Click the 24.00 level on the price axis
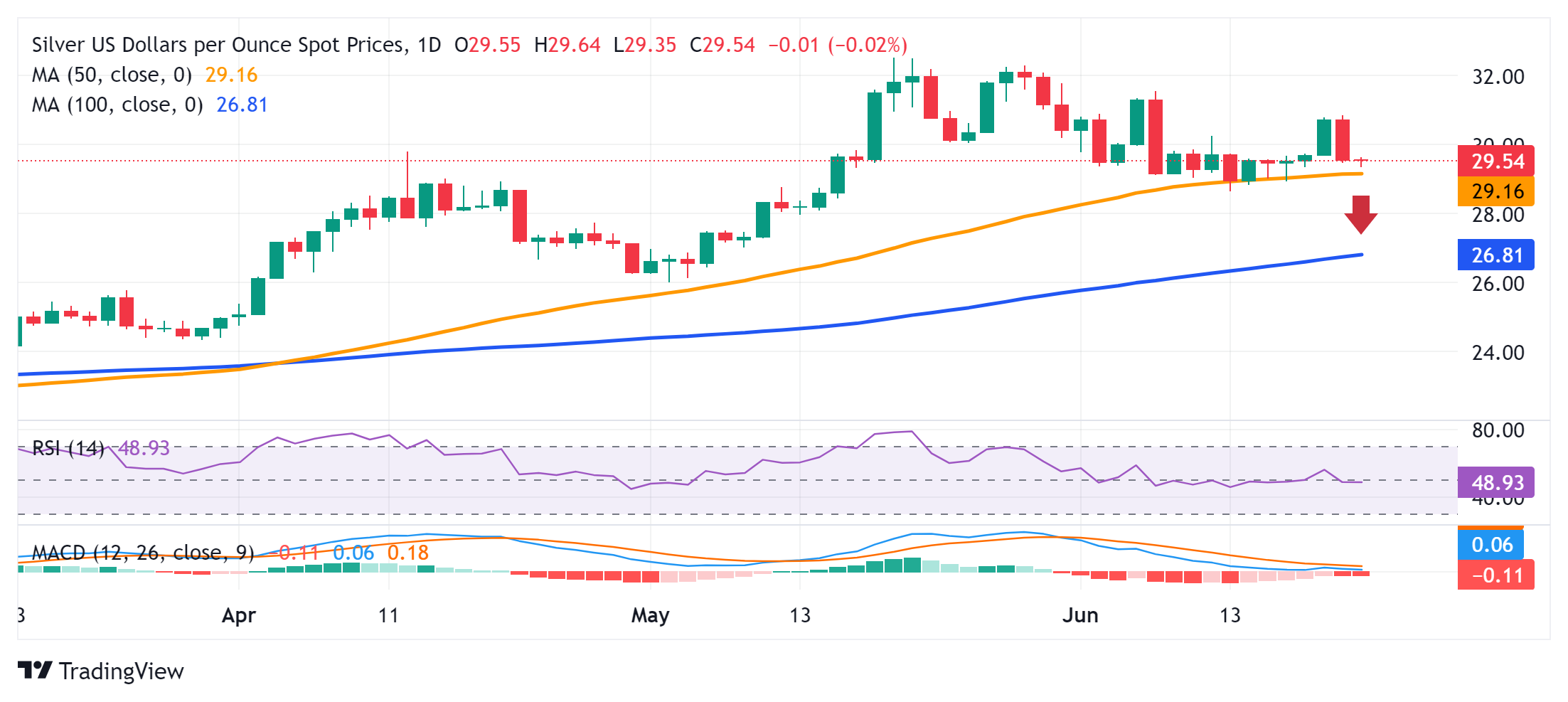The width and height of the screenshot is (1568, 702). [1498, 353]
